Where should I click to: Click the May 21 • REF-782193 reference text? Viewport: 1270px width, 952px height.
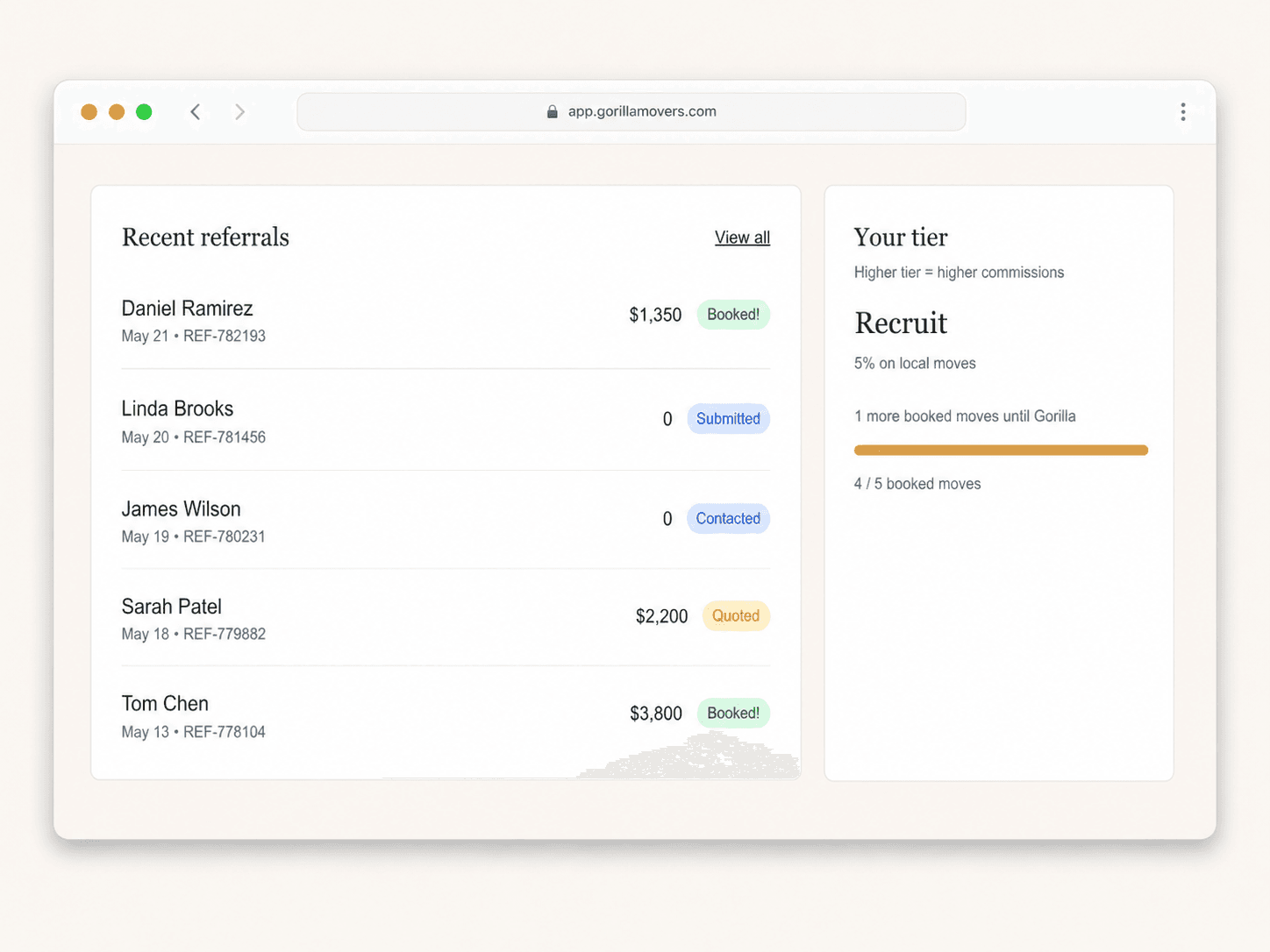pos(194,336)
